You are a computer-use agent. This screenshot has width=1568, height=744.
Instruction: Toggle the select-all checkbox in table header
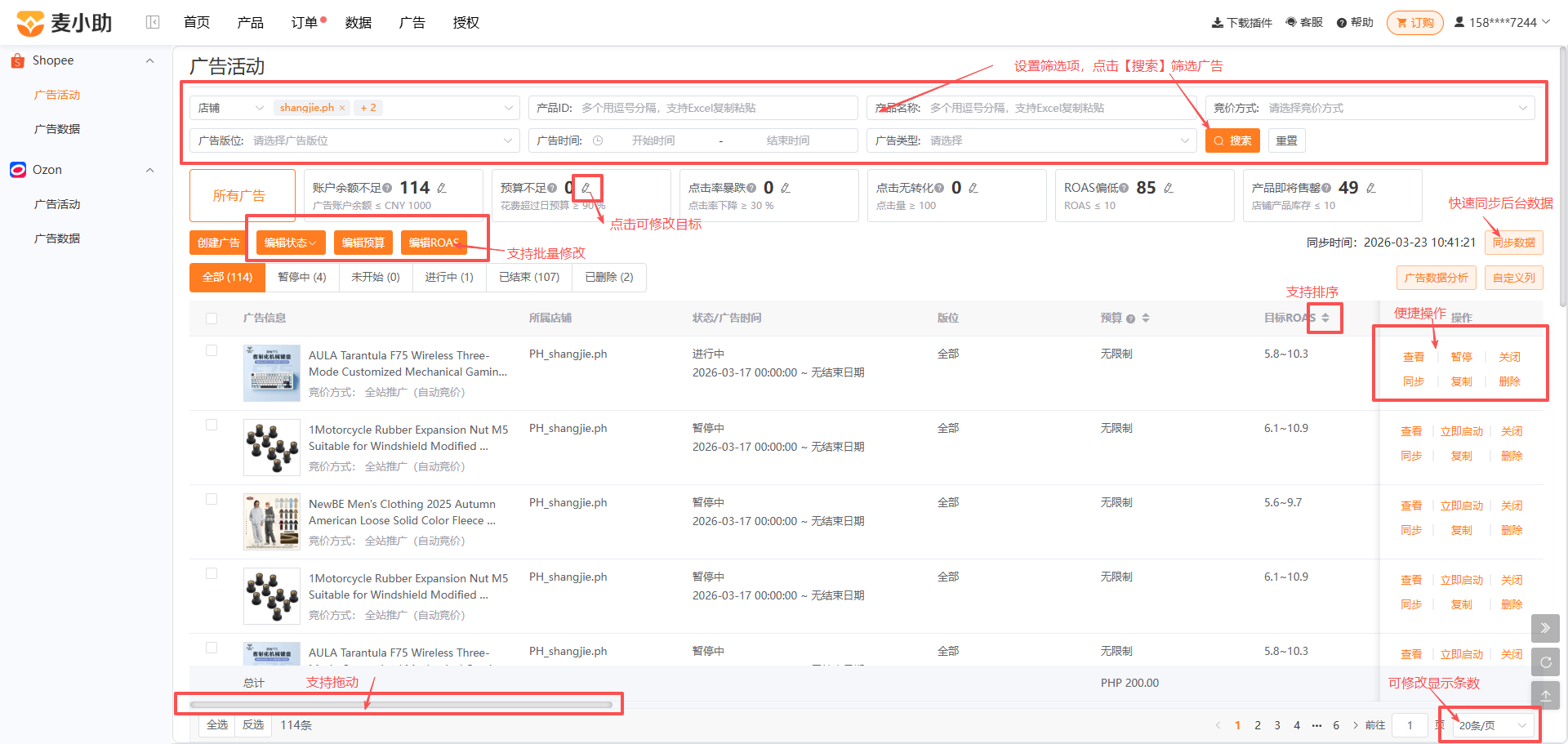[x=212, y=319]
